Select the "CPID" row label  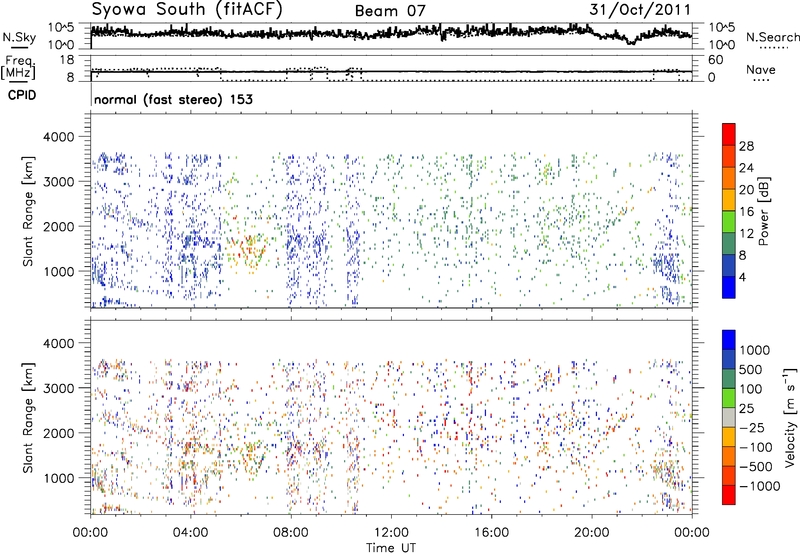pos(22,95)
